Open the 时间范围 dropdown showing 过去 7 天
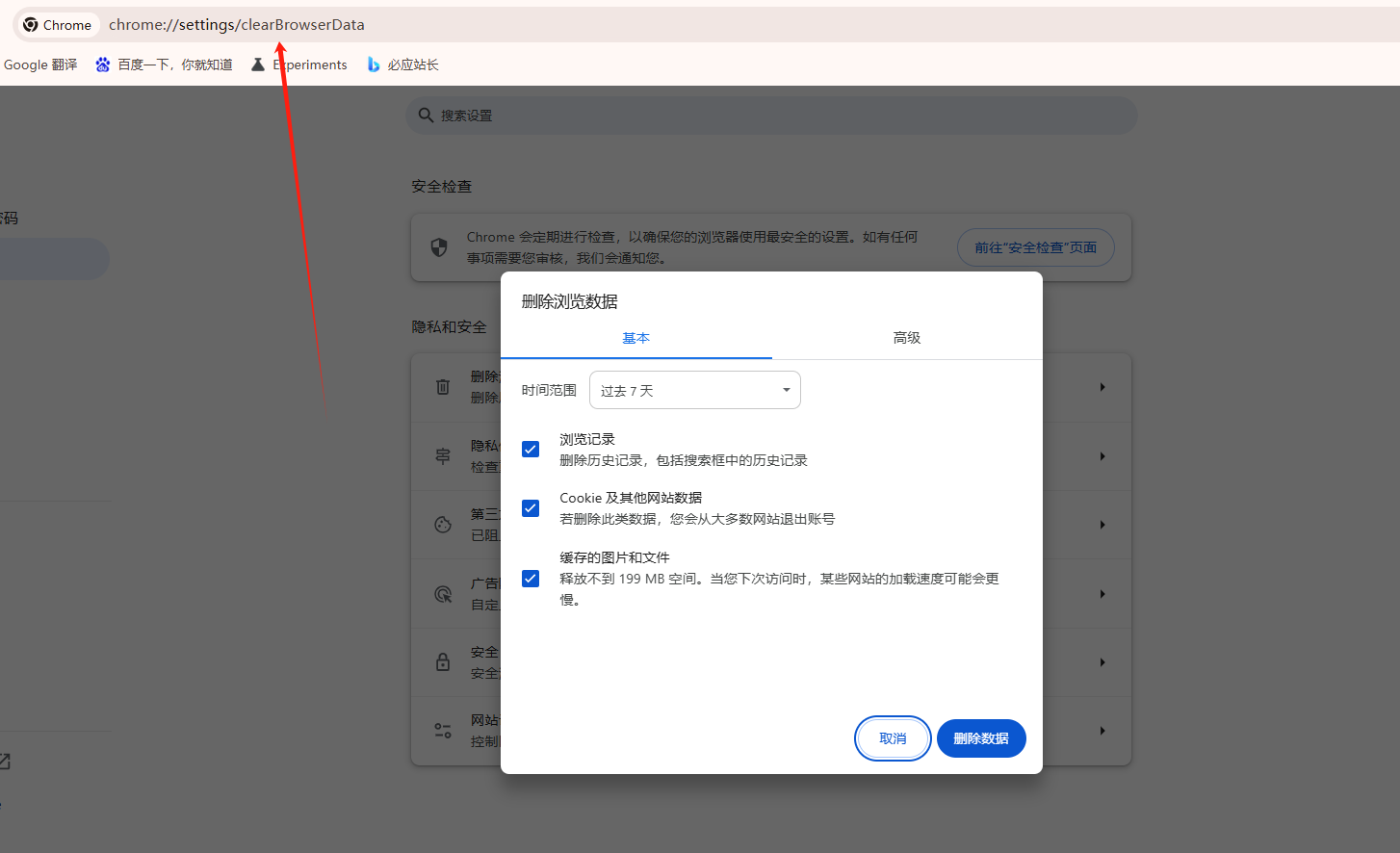This screenshot has width=1400, height=853. coord(694,390)
